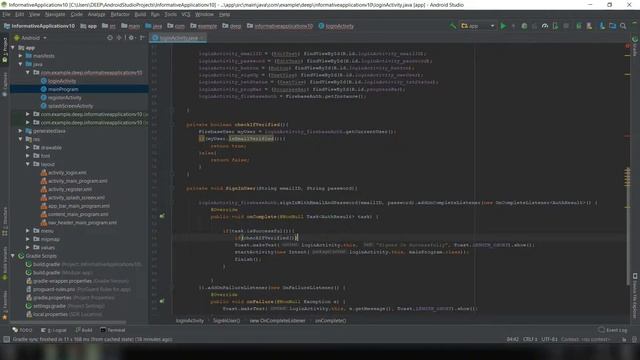Viewport: 640px width, 360px height.
Task: Open the profiler gauge icon in toolbar
Action: pyautogui.click(x=545, y=26)
